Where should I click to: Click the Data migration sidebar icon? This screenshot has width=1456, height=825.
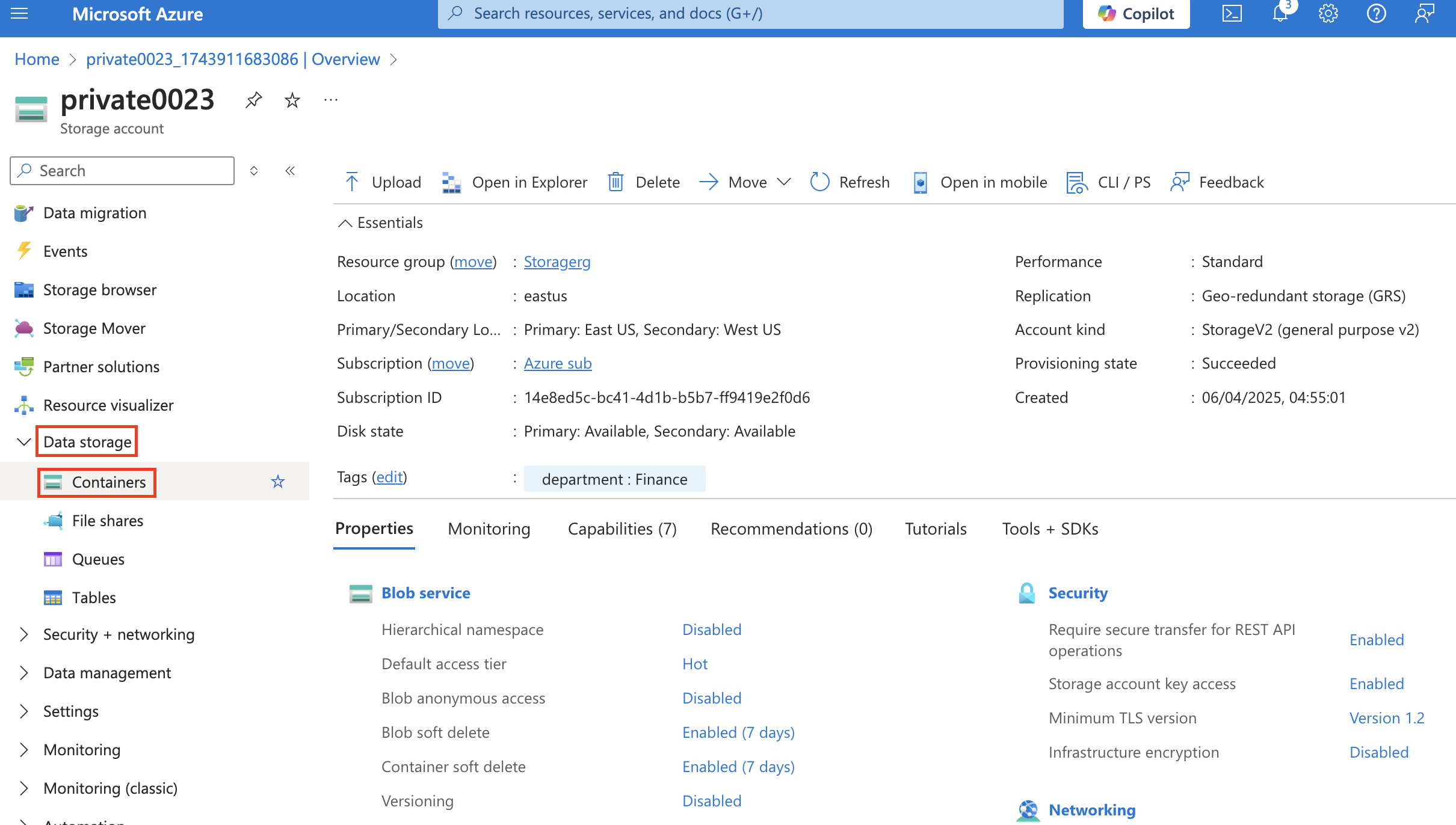(24, 213)
